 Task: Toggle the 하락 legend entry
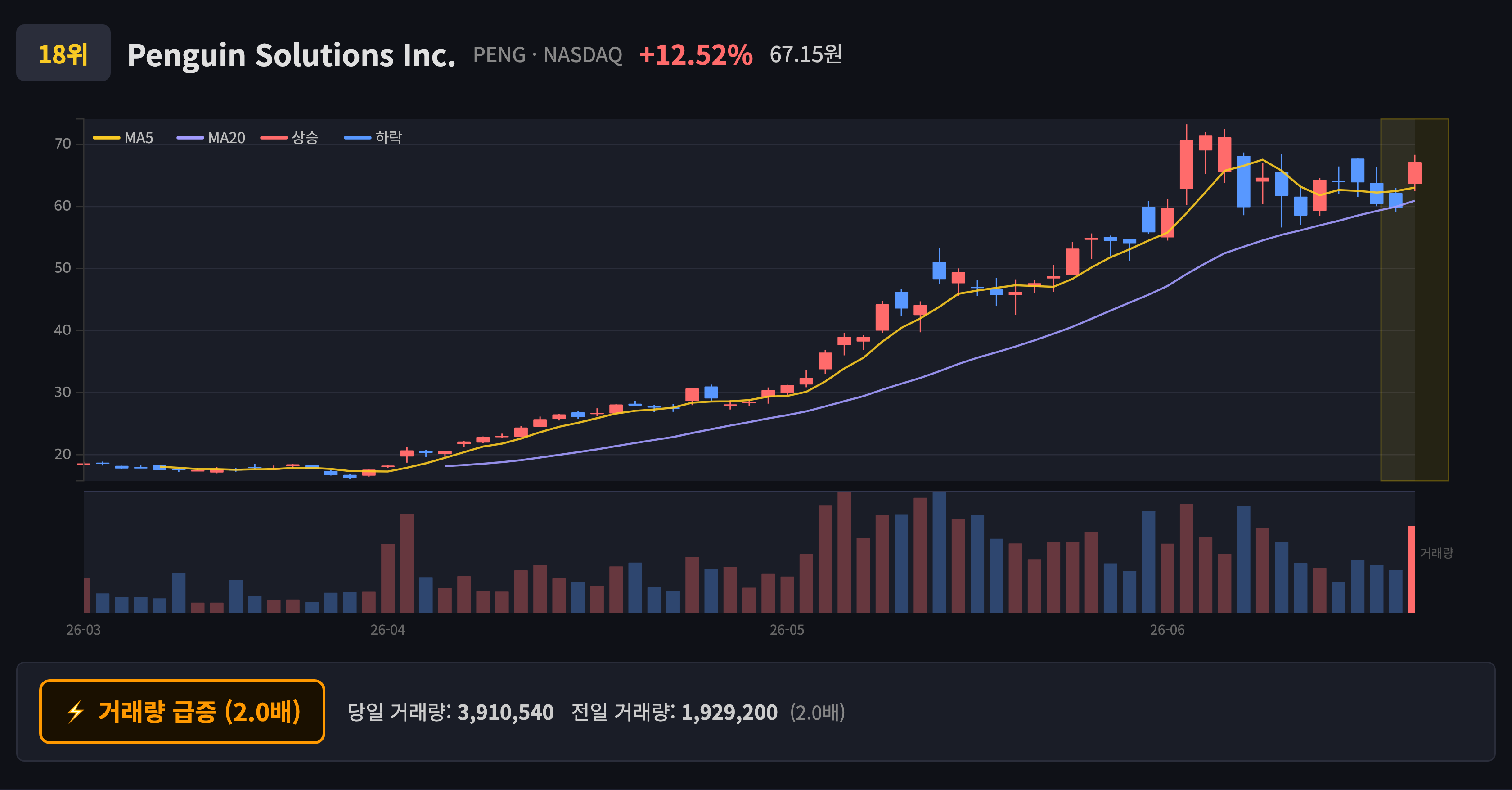(x=373, y=138)
